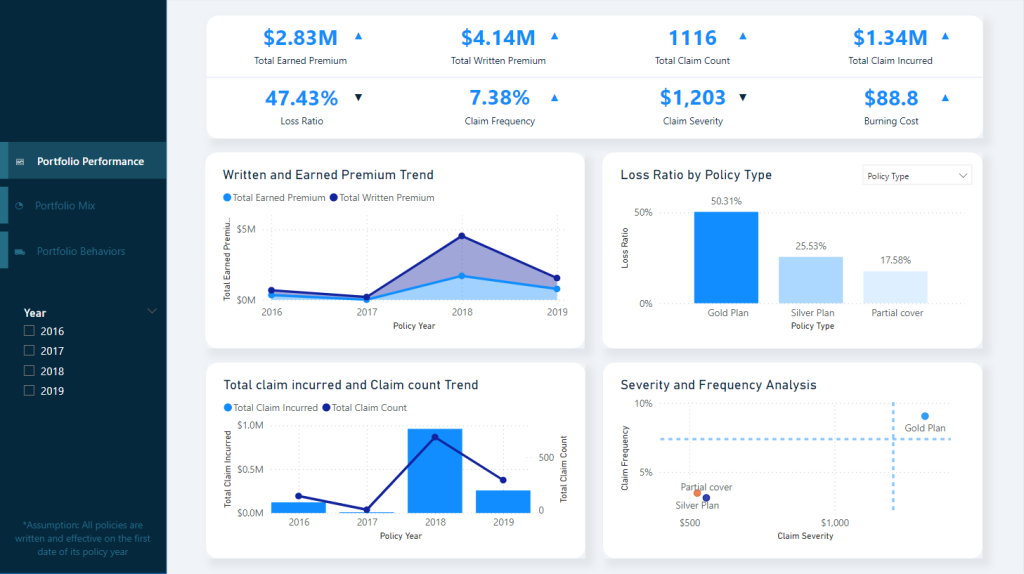Open the Portfolio Behaviors tab
The image size is (1024, 574).
coord(81,251)
